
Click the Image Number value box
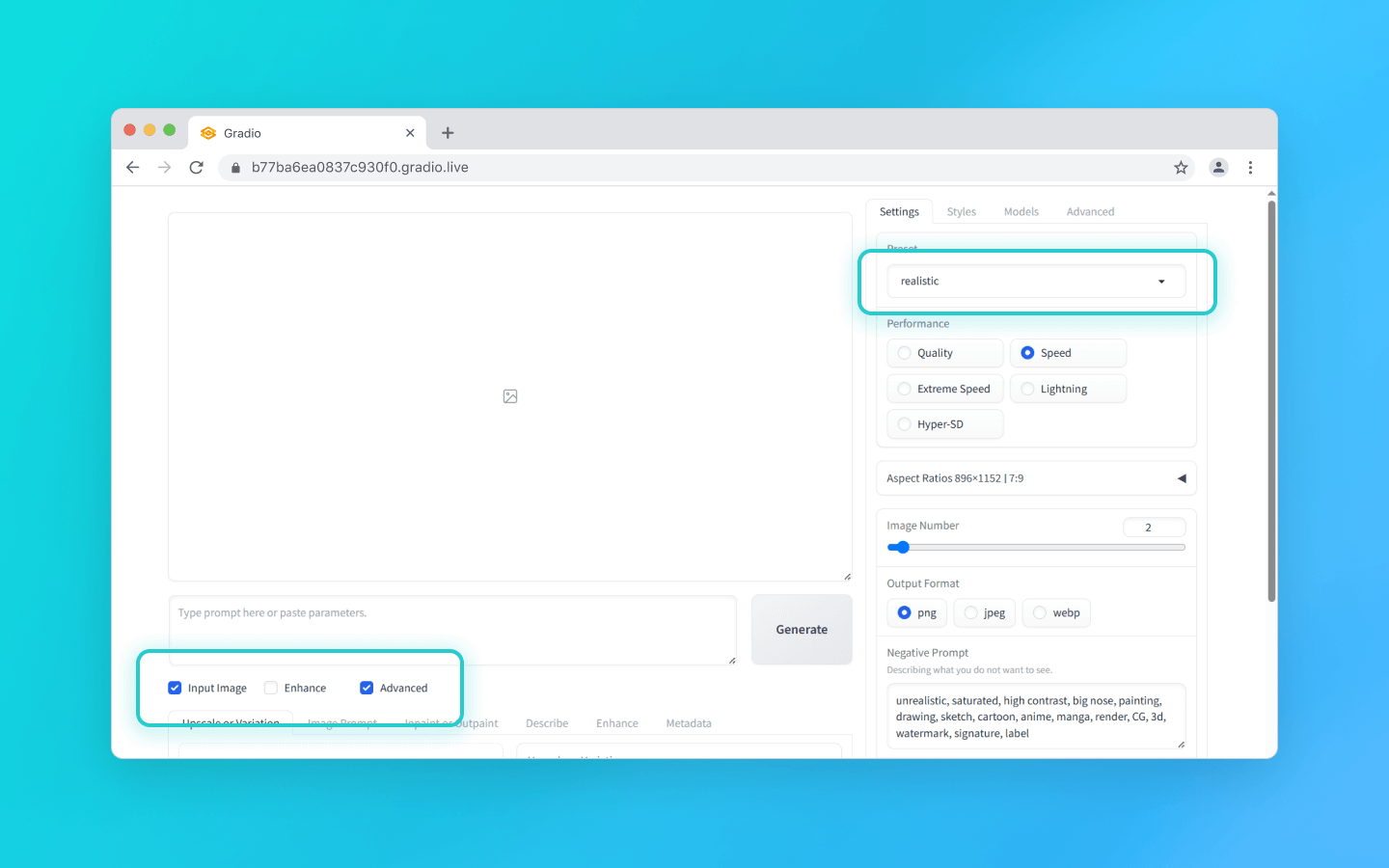tap(1154, 528)
